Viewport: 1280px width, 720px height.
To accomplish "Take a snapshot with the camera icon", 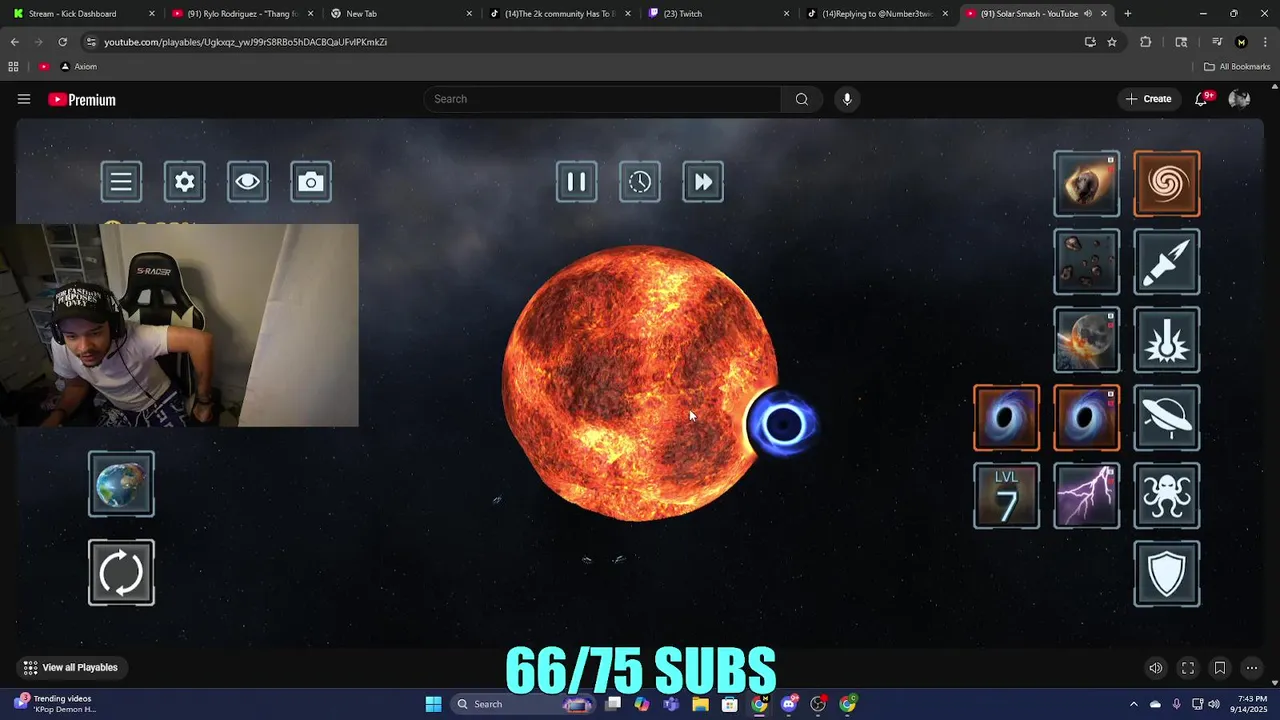I will tap(311, 182).
